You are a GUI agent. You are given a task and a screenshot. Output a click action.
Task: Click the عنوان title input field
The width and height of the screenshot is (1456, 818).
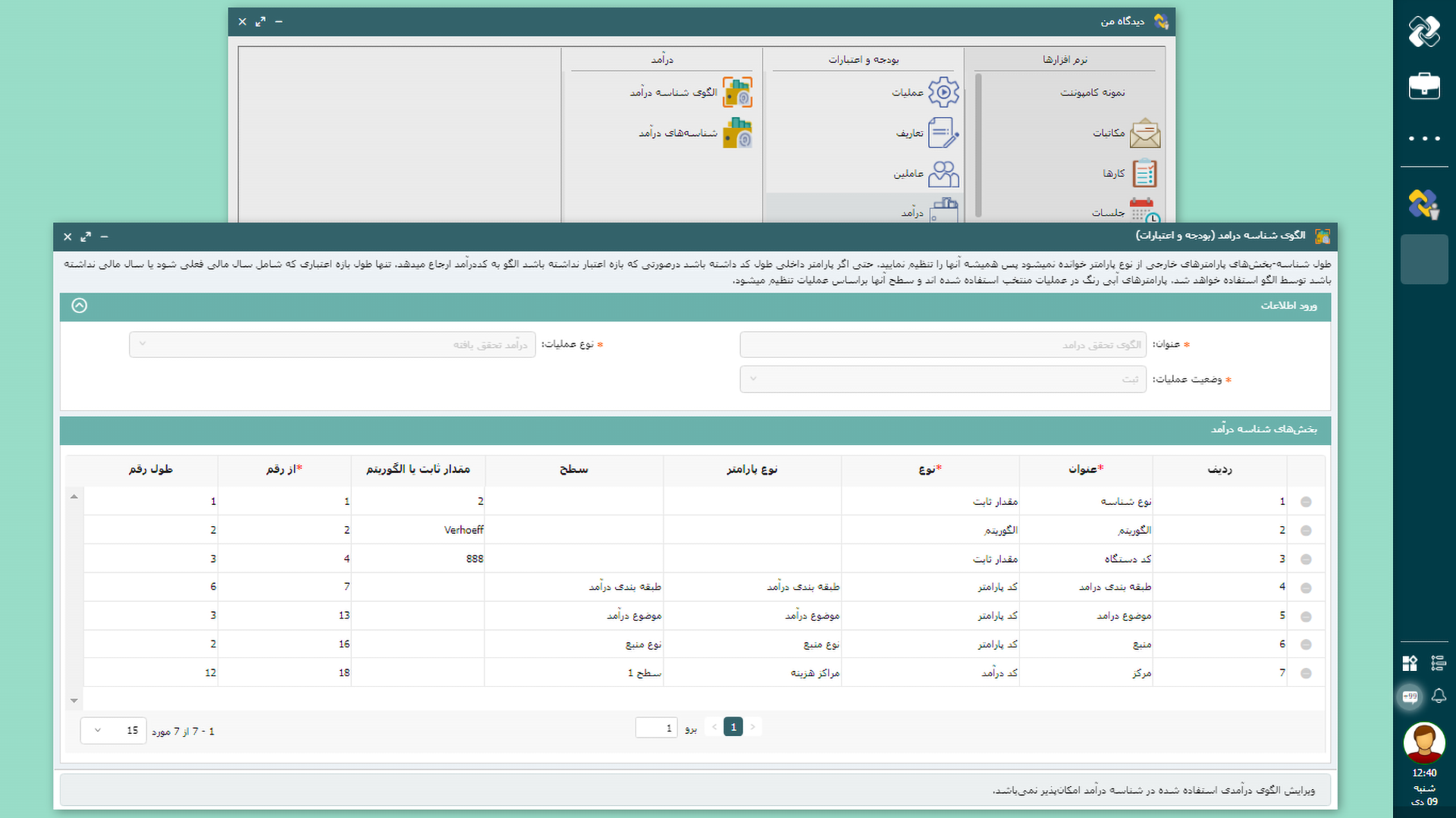click(x=942, y=345)
